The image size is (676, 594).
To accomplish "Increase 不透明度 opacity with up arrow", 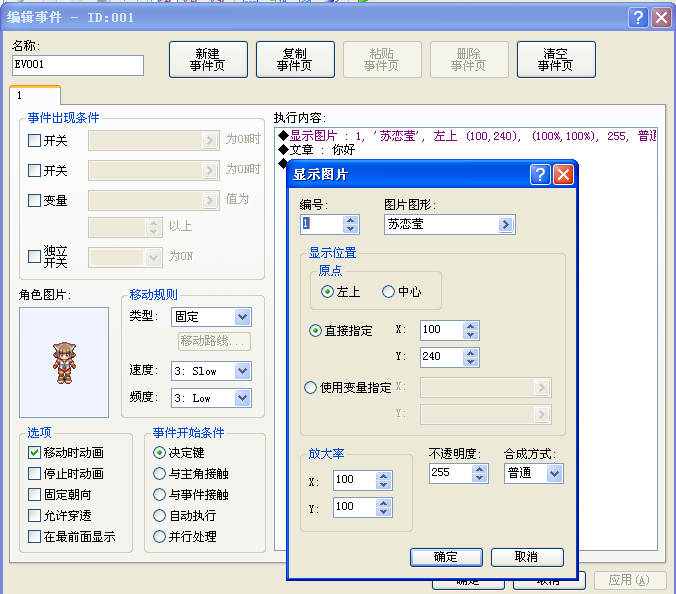I will point(479,469).
